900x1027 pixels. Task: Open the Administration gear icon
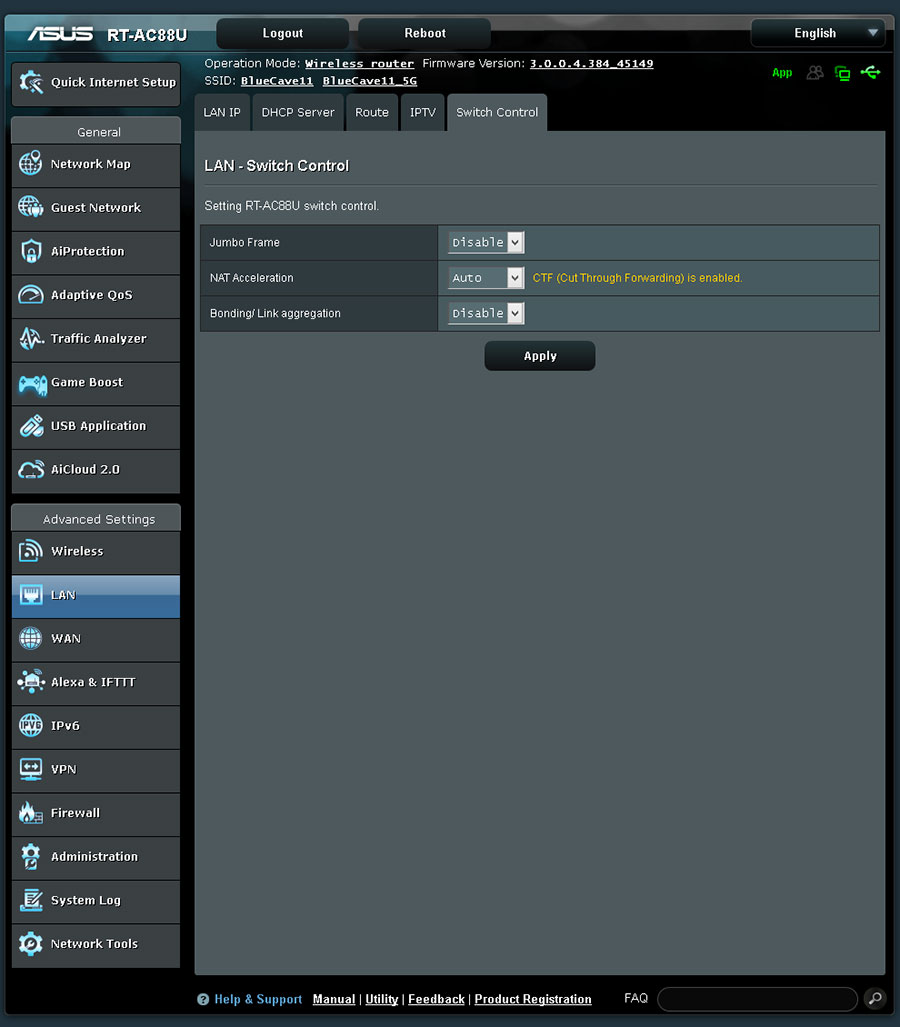pyautogui.click(x=30, y=857)
